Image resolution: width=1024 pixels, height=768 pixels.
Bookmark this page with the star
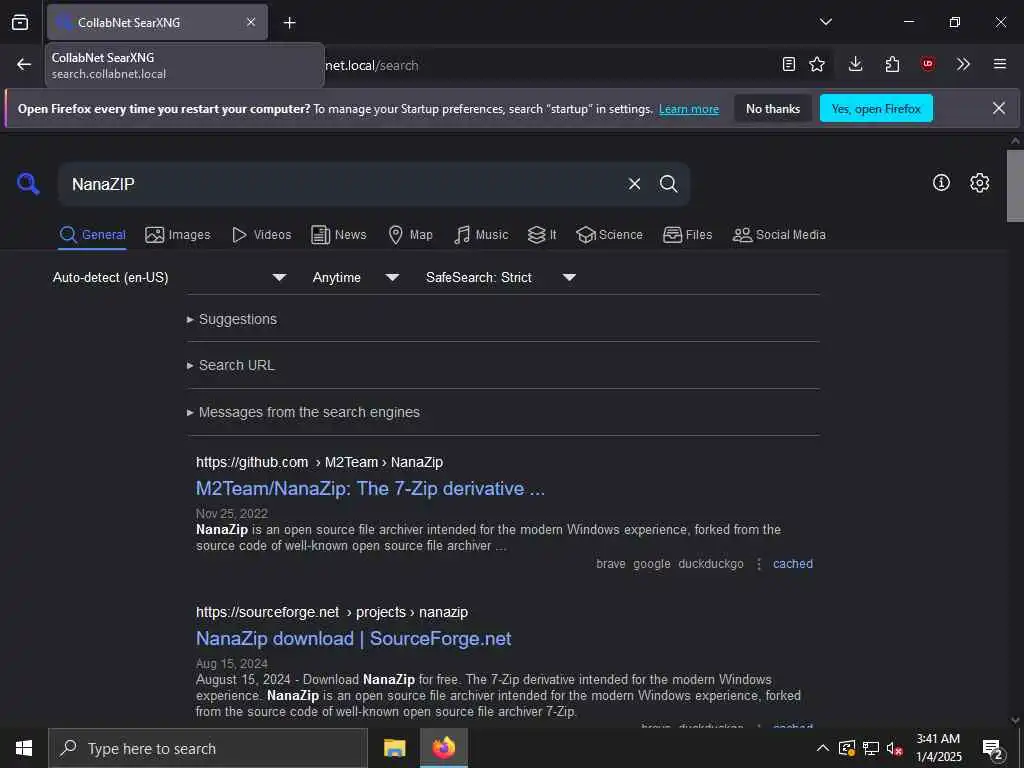tap(817, 64)
